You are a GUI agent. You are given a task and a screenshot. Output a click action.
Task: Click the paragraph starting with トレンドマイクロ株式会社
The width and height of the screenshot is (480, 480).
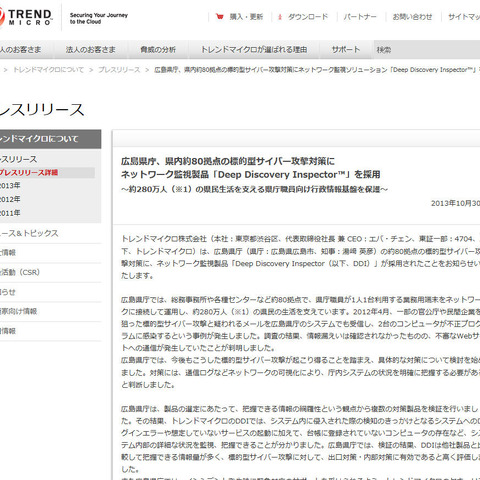(x=300, y=257)
